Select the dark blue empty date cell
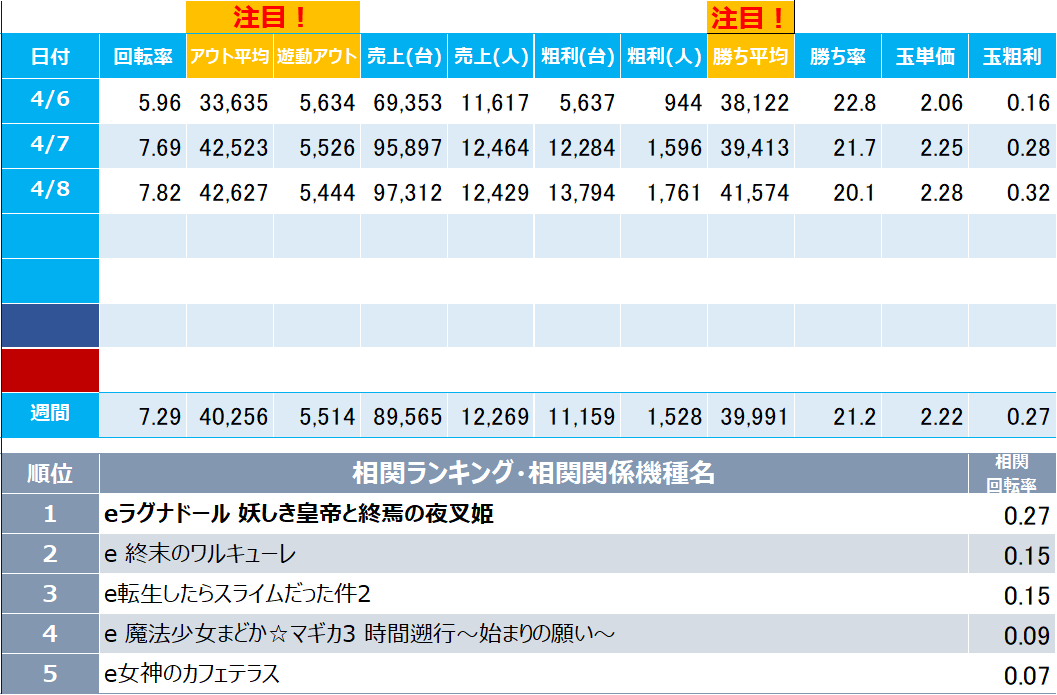 [50, 325]
